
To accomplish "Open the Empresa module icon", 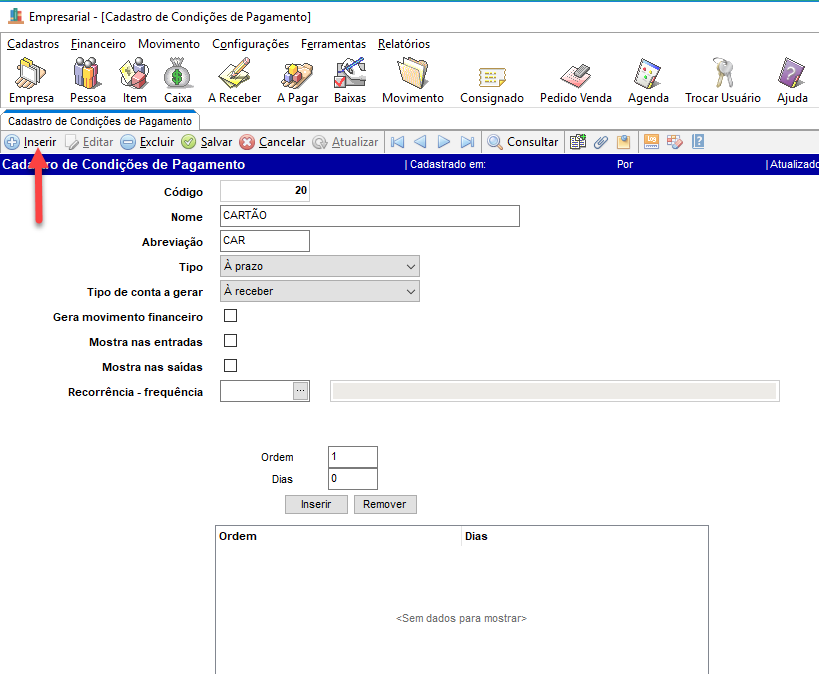I will click(x=31, y=80).
